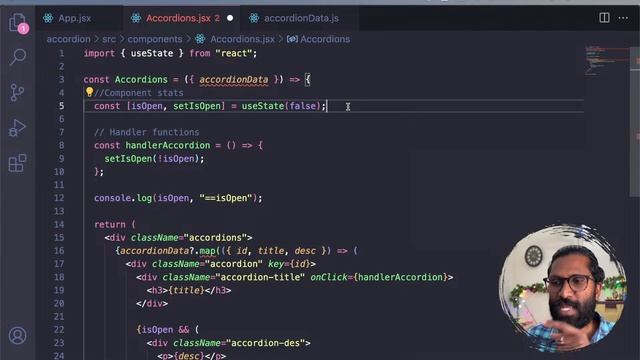Click the //Component stats comment
The height and width of the screenshot is (360, 640).
click(x=139, y=93)
